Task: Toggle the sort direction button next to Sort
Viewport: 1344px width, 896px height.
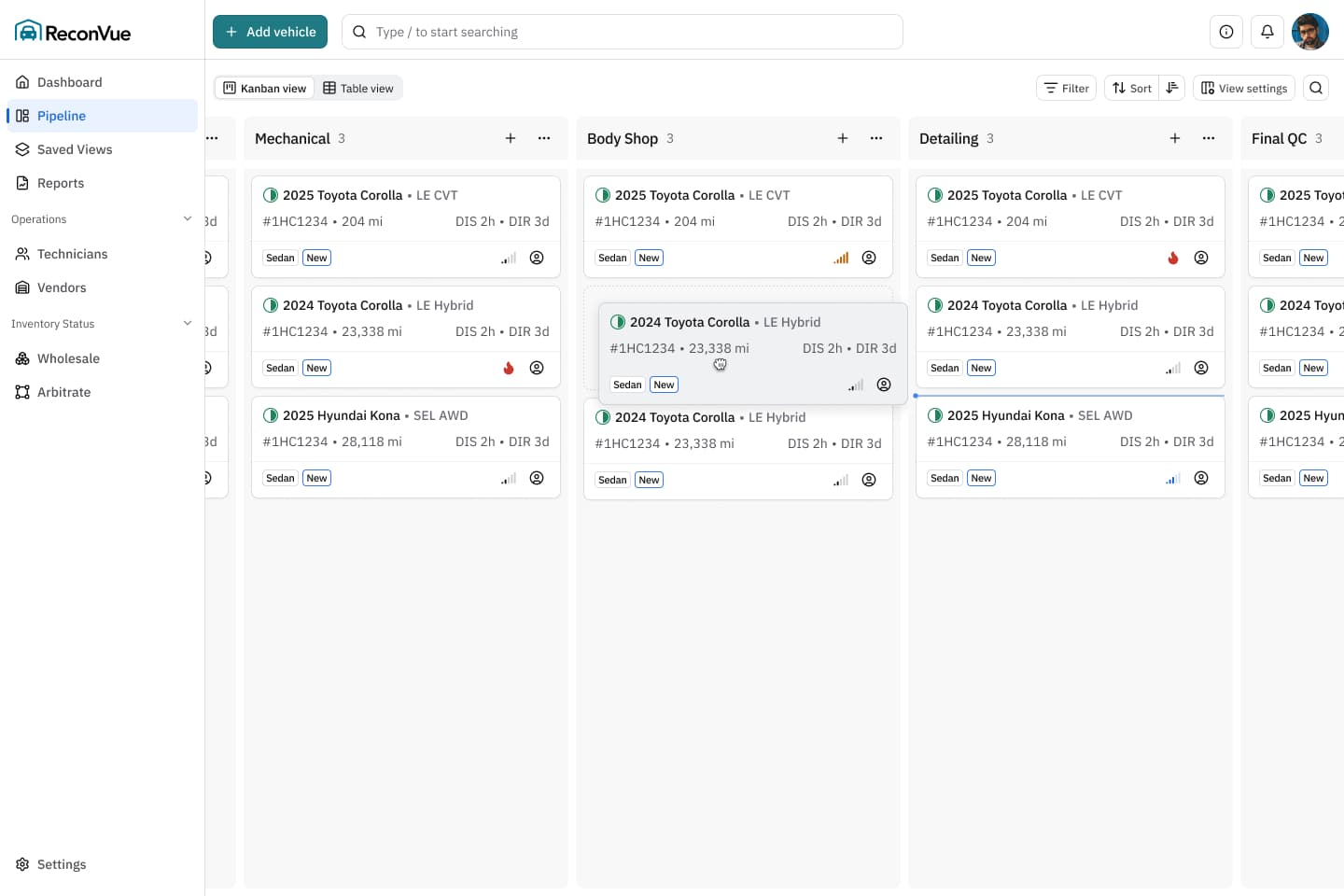Action: pos(1172,87)
